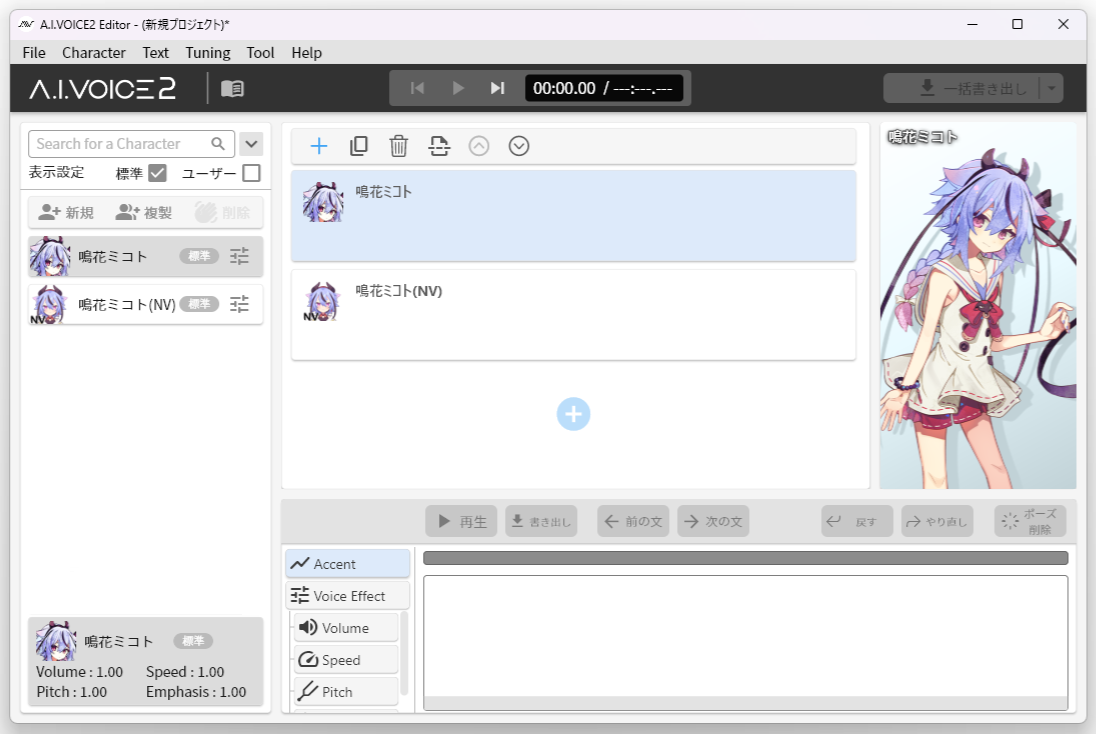Click the tuning list vertical scrollbar
The height and width of the screenshot is (734, 1096).
coord(404,654)
